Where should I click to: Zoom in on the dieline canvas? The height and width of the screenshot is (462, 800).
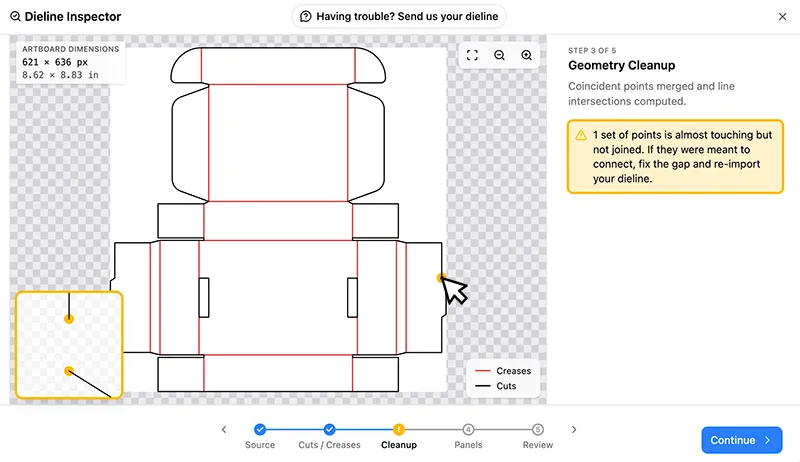527,55
